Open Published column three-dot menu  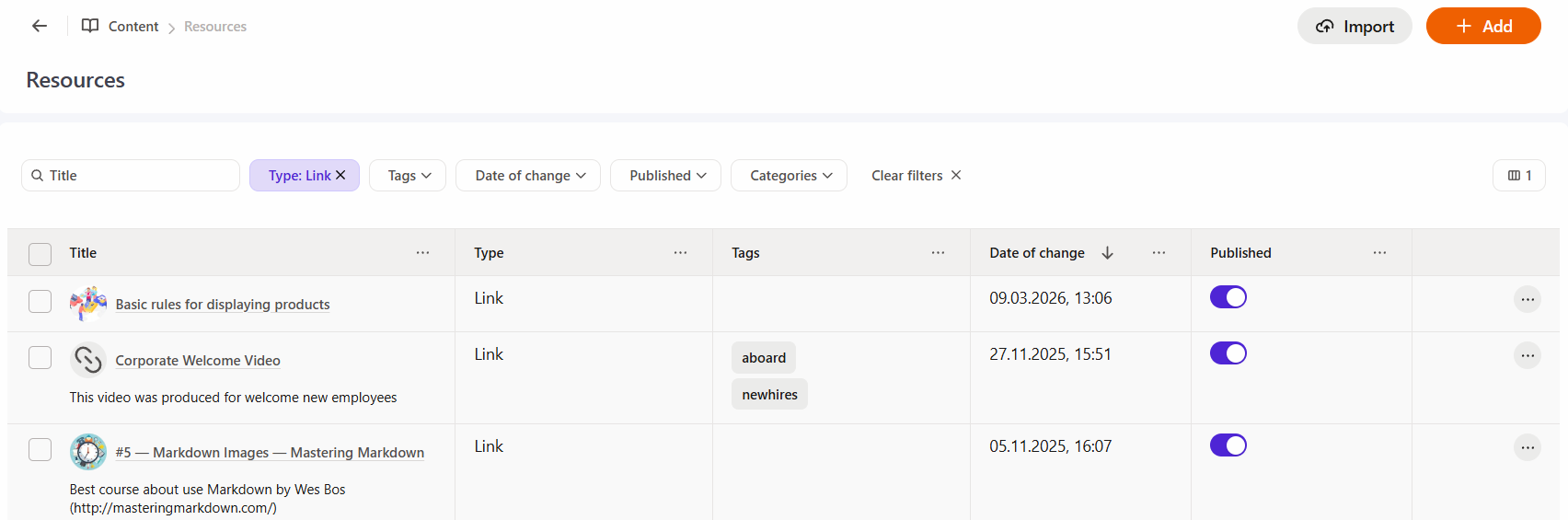pyautogui.click(x=1379, y=252)
